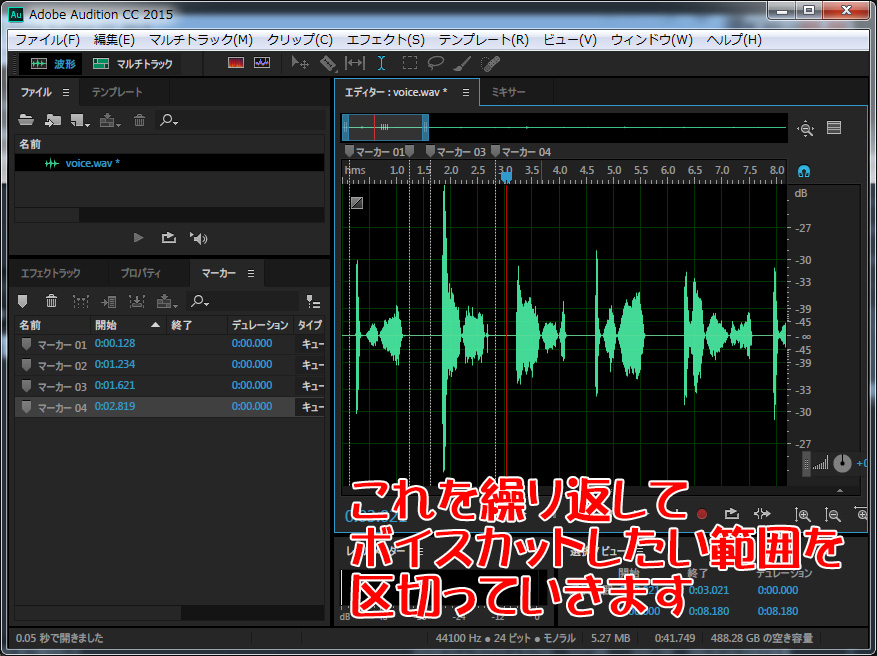Sort markers by 名前 column header
Viewport: 877px width, 656px height.
click(x=53, y=325)
